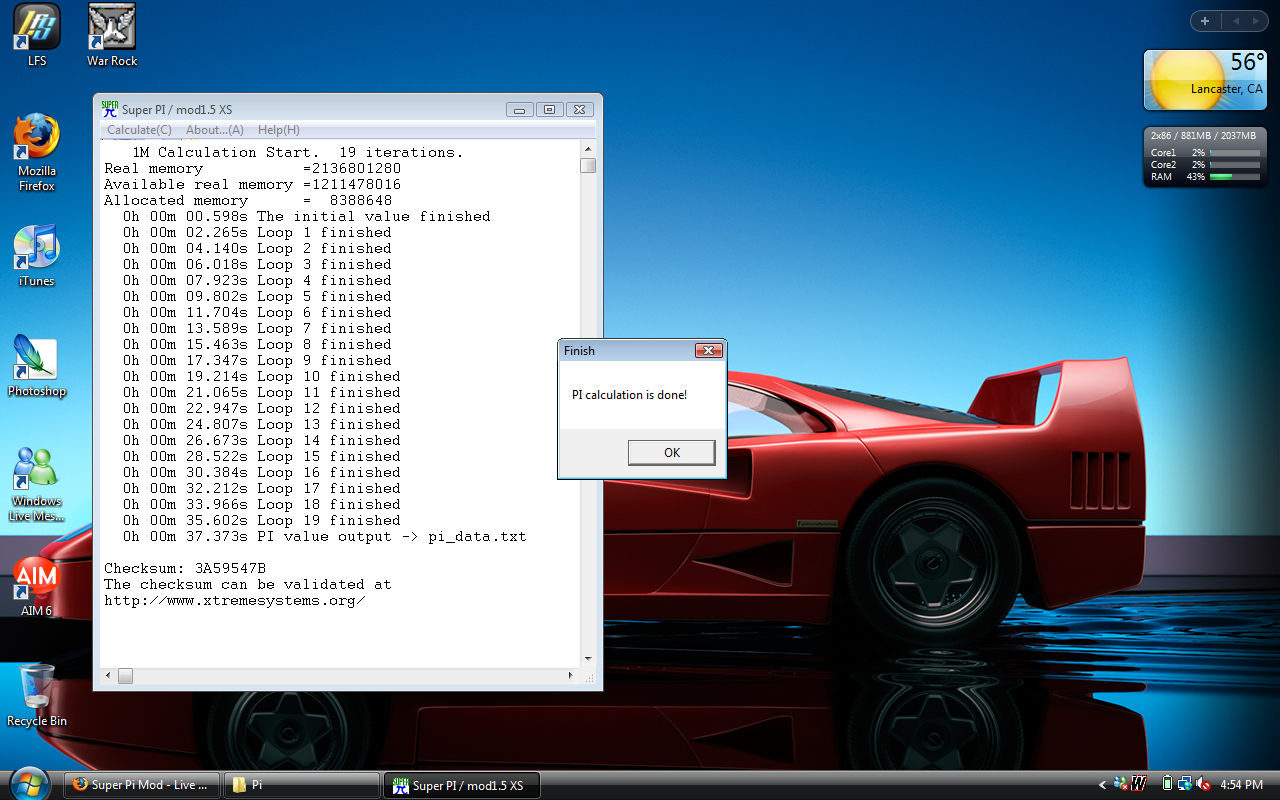Go to previous sidebar gadgets page

(x=1235, y=21)
